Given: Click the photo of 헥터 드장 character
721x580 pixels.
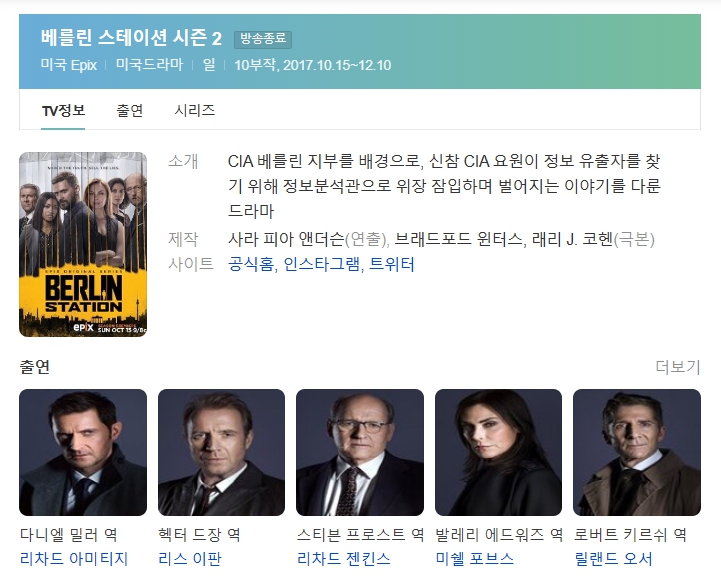Looking at the screenshot, I should tap(222, 453).
